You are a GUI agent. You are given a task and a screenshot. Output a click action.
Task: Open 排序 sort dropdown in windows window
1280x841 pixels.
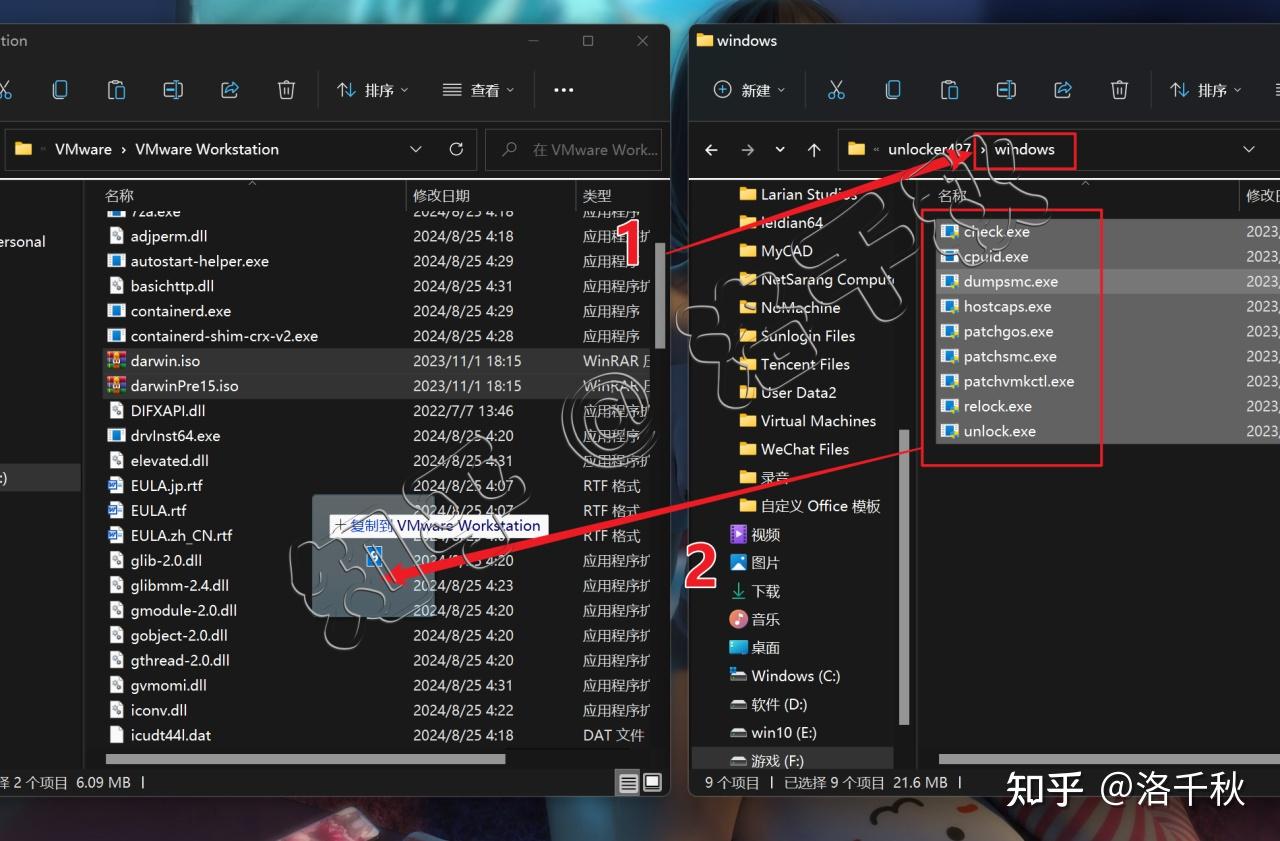coord(1206,90)
